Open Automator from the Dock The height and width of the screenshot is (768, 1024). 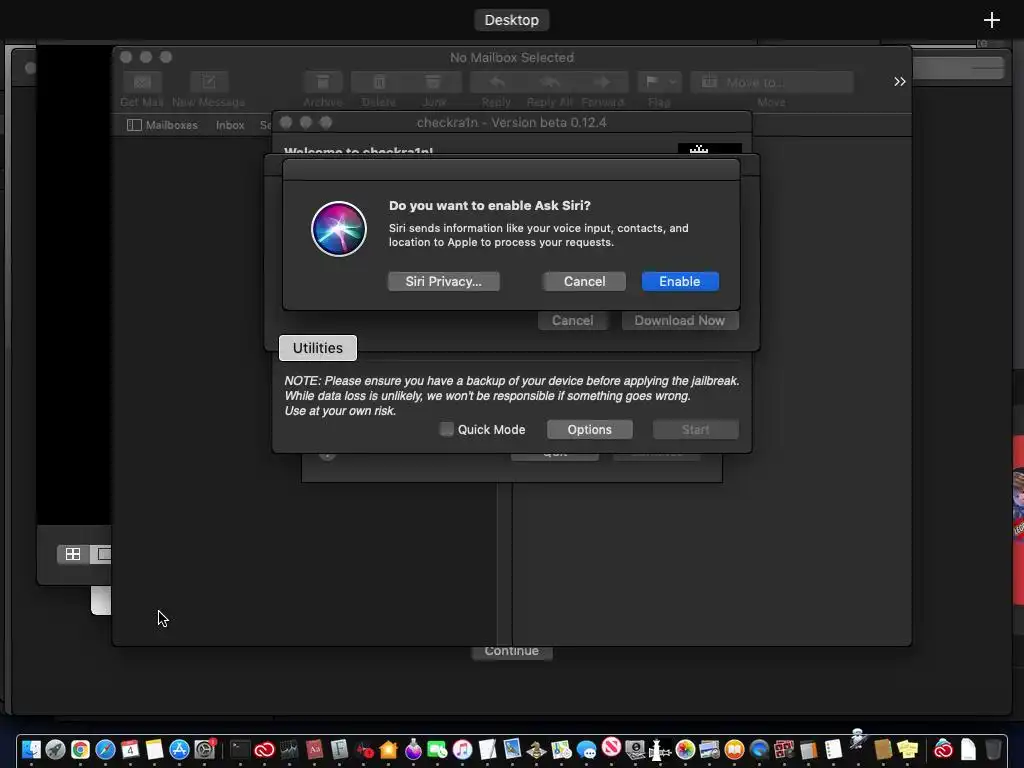pos(857,740)
